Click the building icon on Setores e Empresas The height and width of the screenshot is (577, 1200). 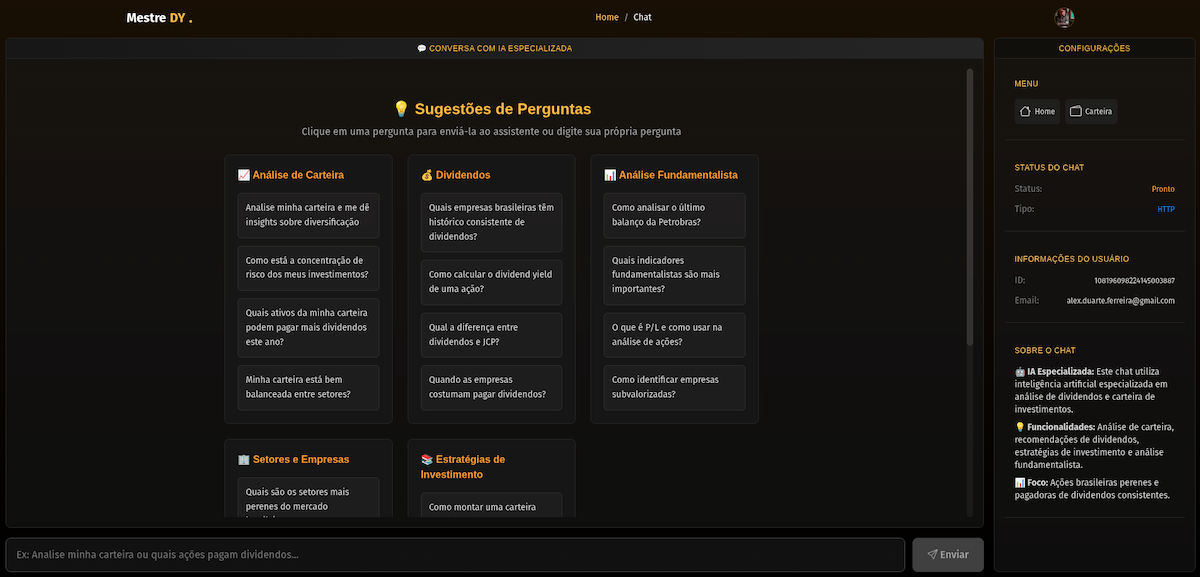click(243, 459)
